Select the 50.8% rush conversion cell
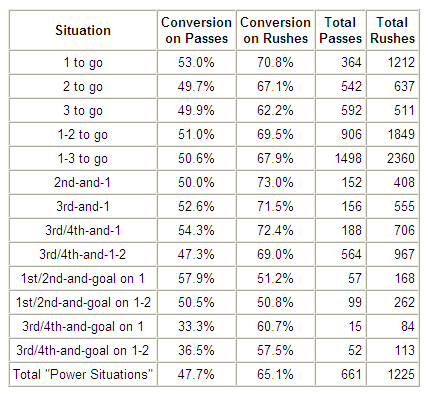Screen dimensions: 428x394 pyautogui.click(x=275, y=302)
